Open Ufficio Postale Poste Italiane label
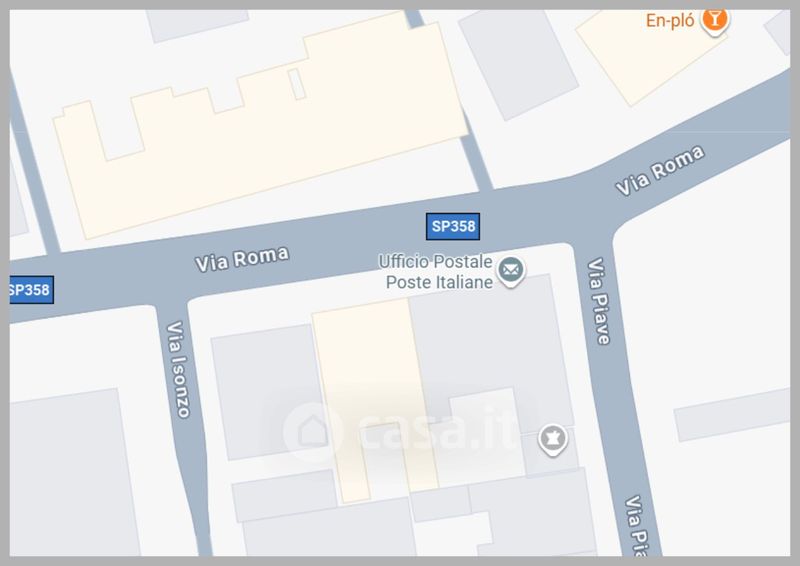 (435, 272)
